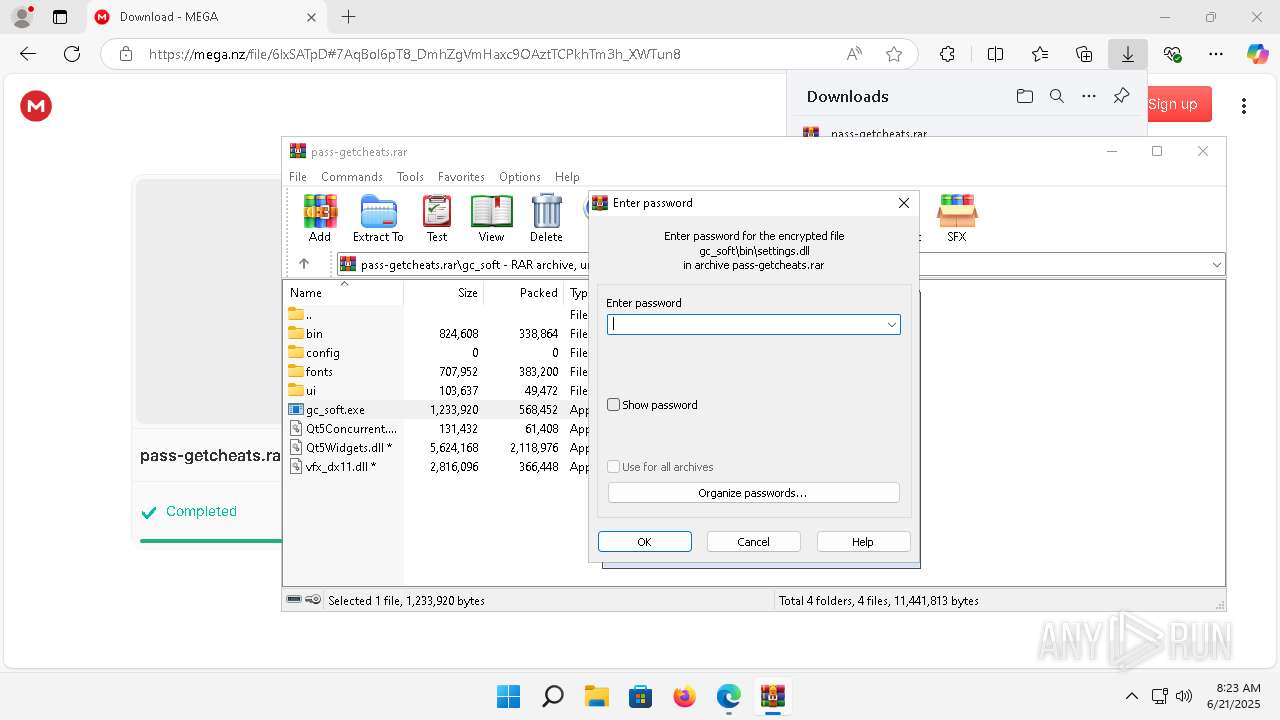The image size is (1280, 720).
Task: Sort file list by Name column
Action: tap(344, 293)
